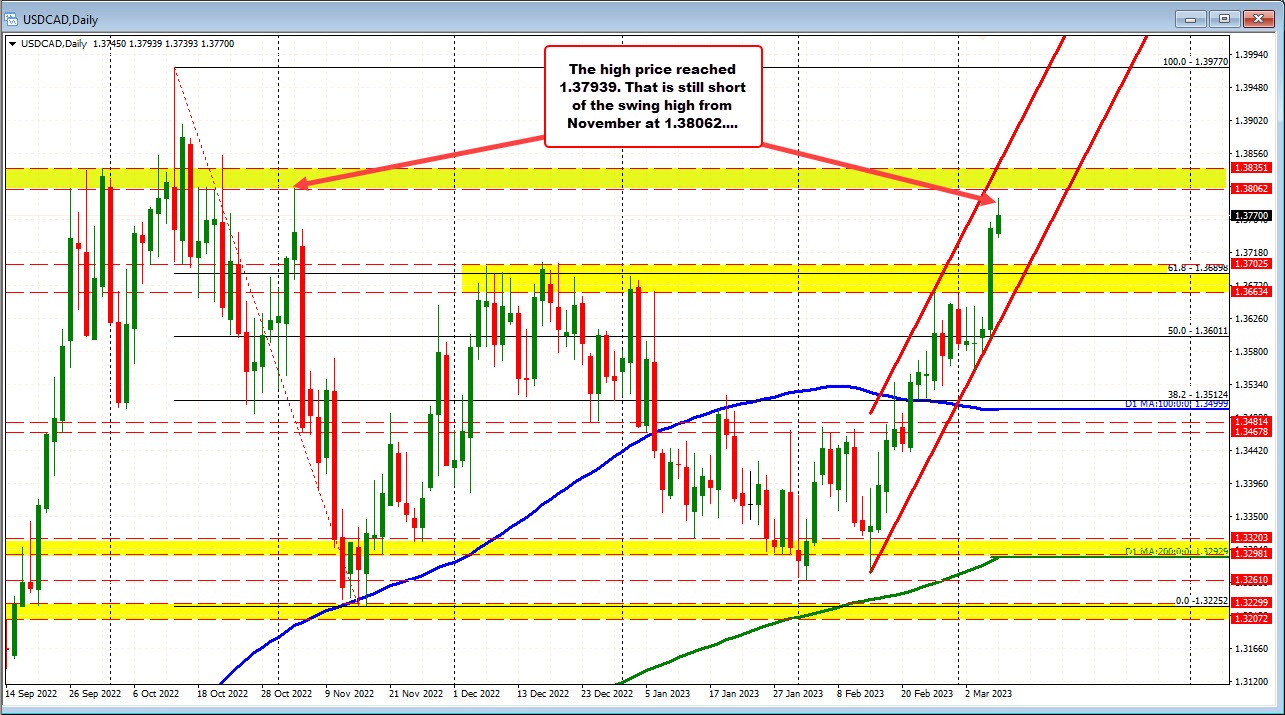
Task: Click the Fibonacci label 100.0 - 1.39770
Action: [x=1195, y=61]
